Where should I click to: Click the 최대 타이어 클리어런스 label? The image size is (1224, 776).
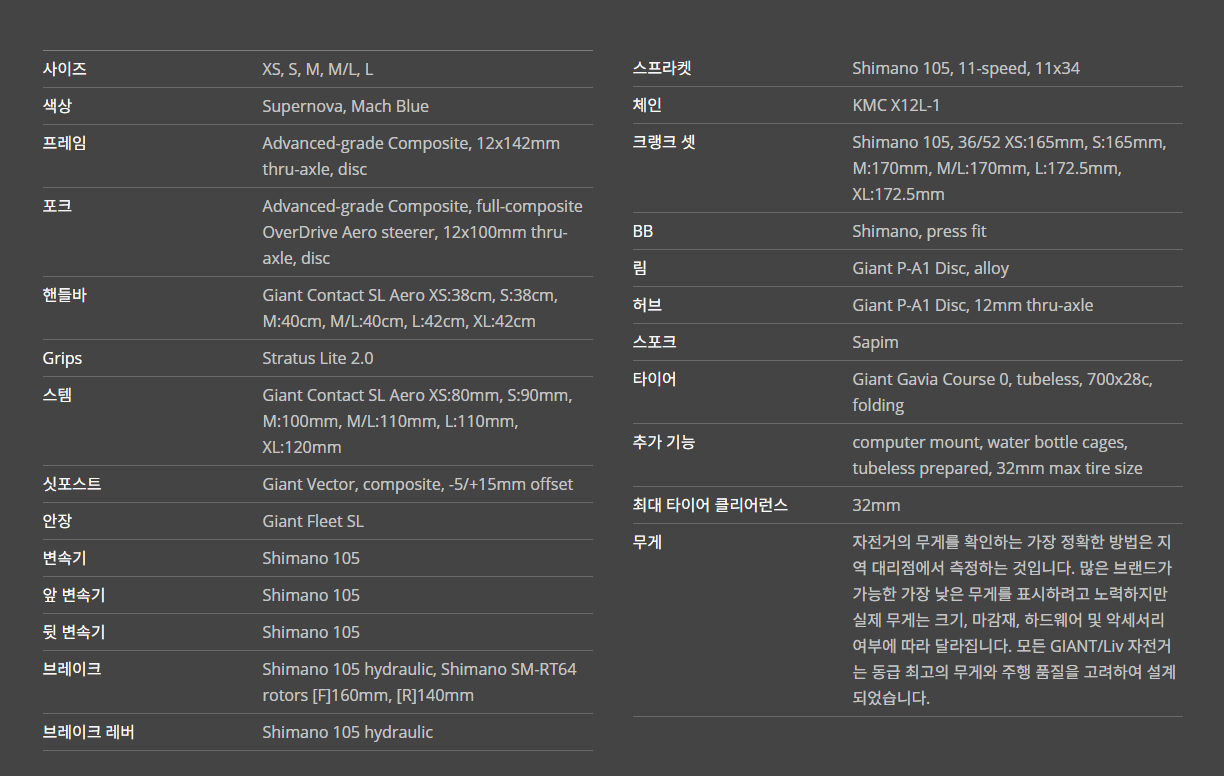pos(710,505)
